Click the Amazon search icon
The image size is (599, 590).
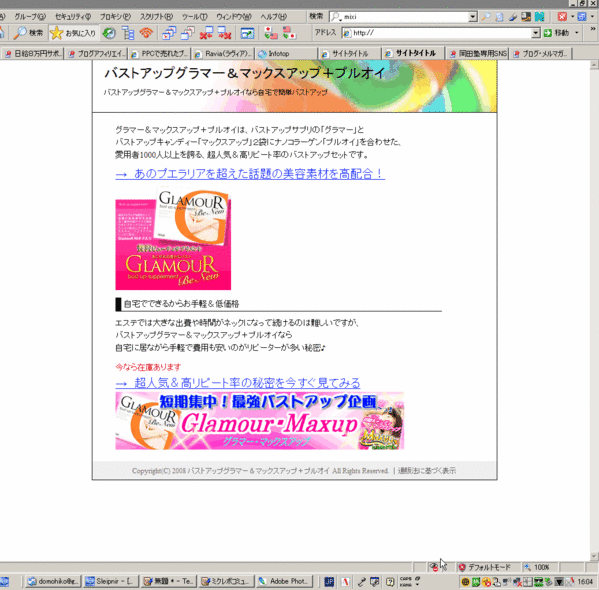[x=526, y=16]
